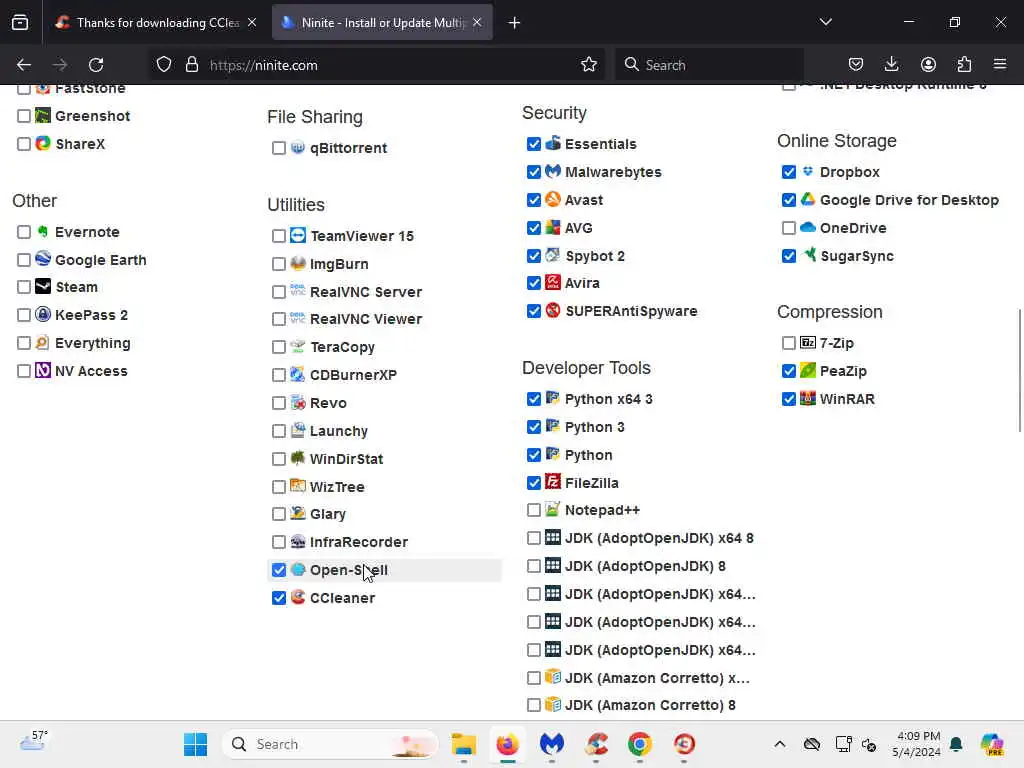Check the qBittorrent checkbox
Image resolution: width=1024 pixels, height=768 pixels.
pos(279,148)
